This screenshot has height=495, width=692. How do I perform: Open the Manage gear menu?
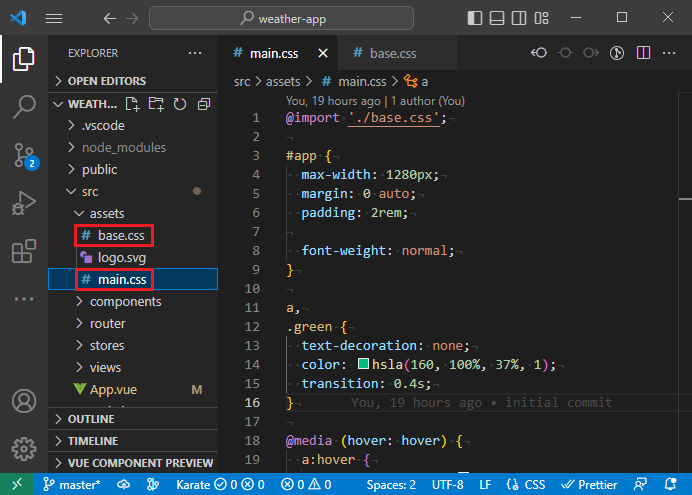(23, 449)
